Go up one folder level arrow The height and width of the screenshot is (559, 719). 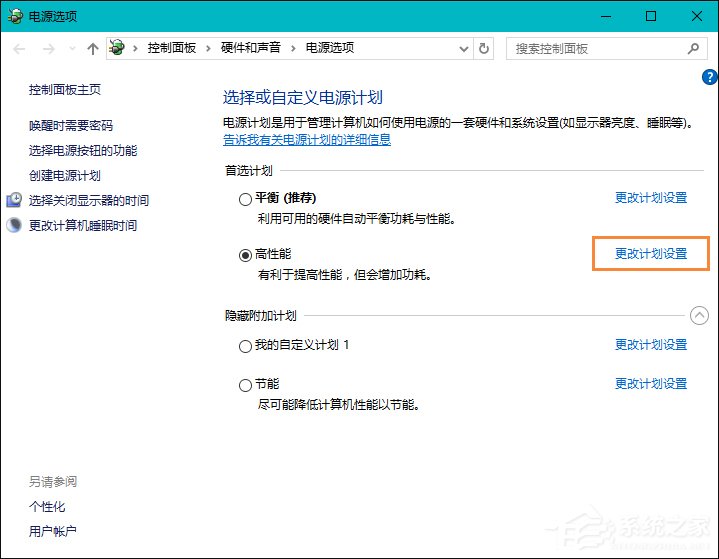point(93,49)
